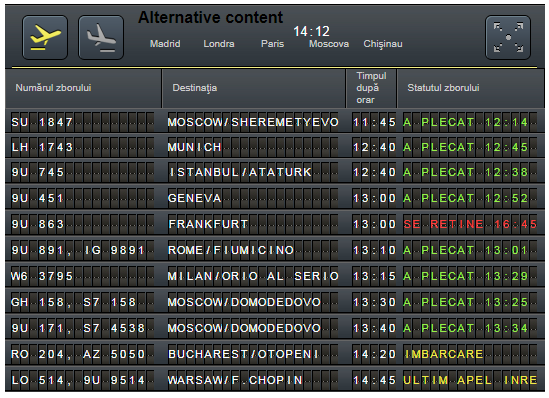Show the Paris city time
The height and width of the screenshot is (398, 549).
pyautogui.click(x=272, y=44)
